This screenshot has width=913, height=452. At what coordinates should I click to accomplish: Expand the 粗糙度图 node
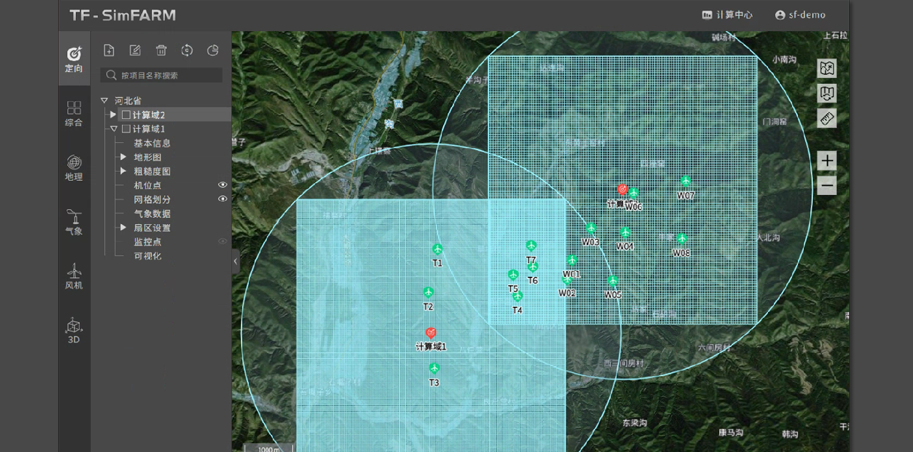[x=123, y=171]
